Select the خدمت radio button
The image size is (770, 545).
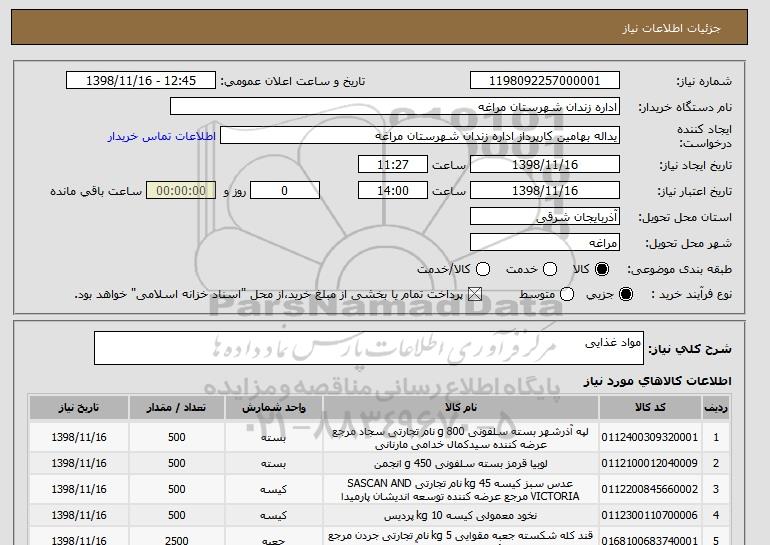coord(550,269)
